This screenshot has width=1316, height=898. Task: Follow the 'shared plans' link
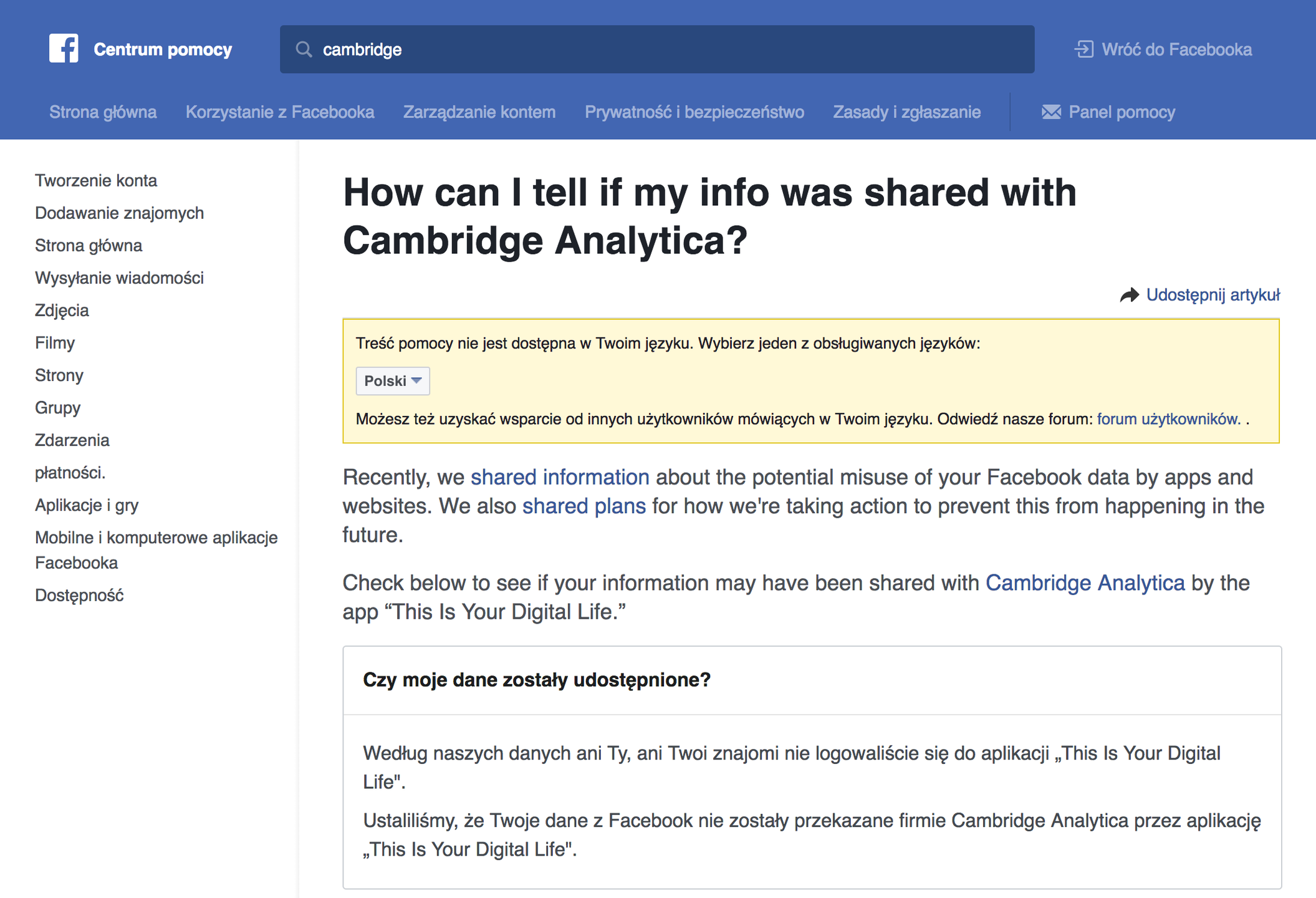[x=584, y=506]
